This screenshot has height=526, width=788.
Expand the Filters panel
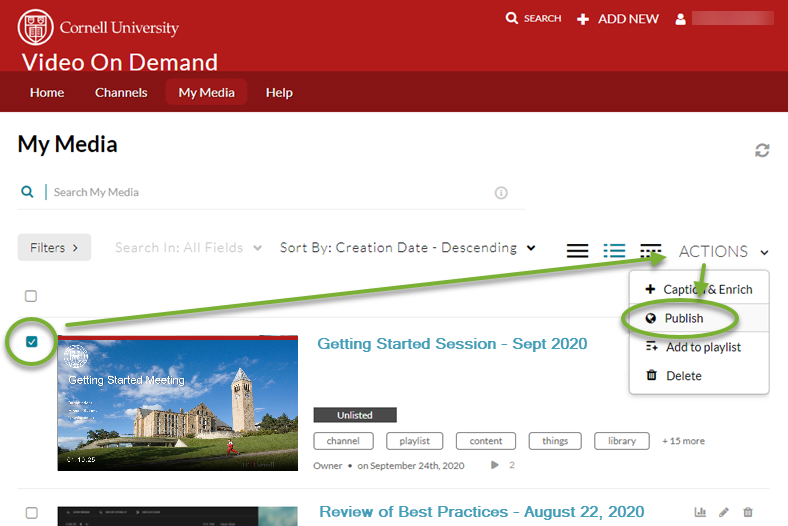point(54,247)
